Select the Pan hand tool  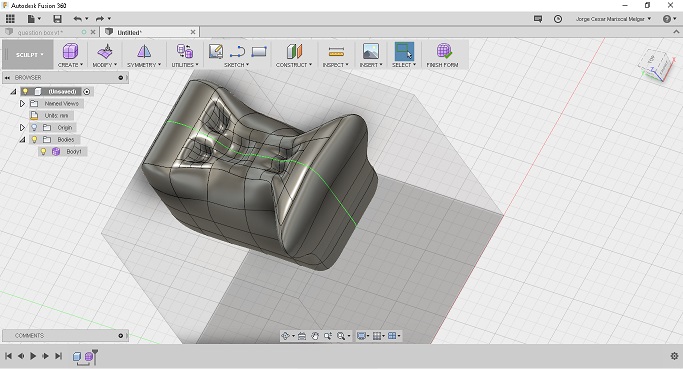[x=314, y=335]
